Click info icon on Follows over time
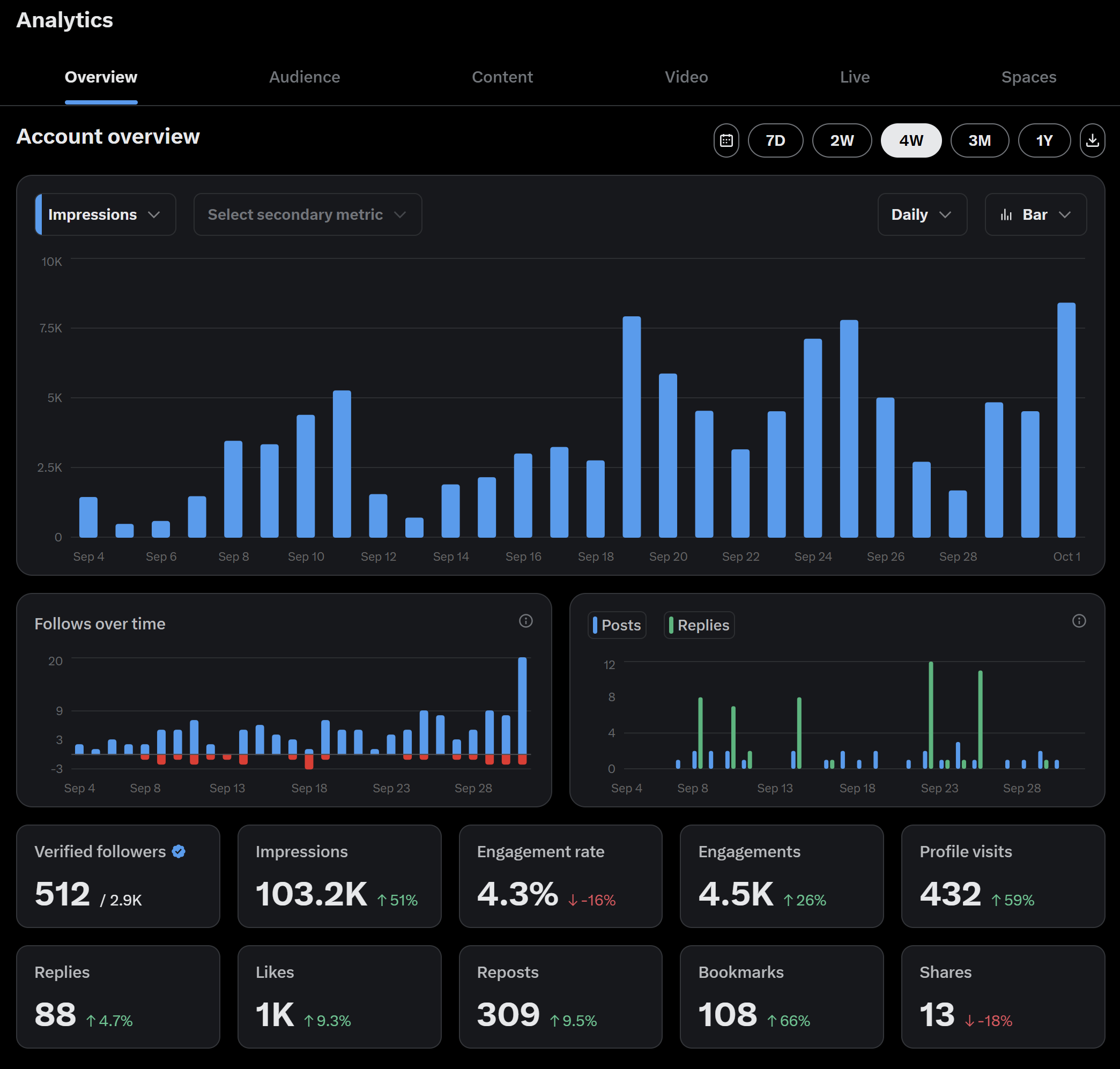Viewport: 1120px width, 1069px height. [525, 620]
